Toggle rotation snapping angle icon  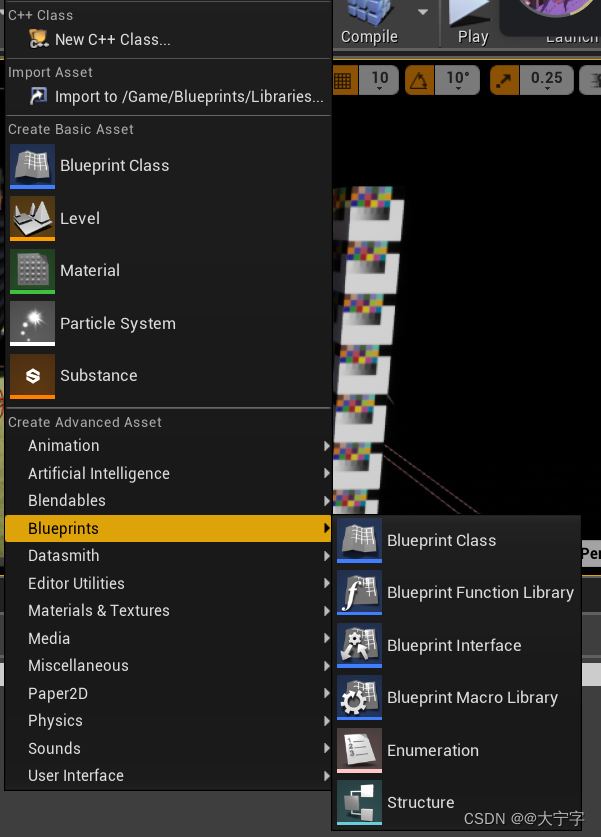419,80
